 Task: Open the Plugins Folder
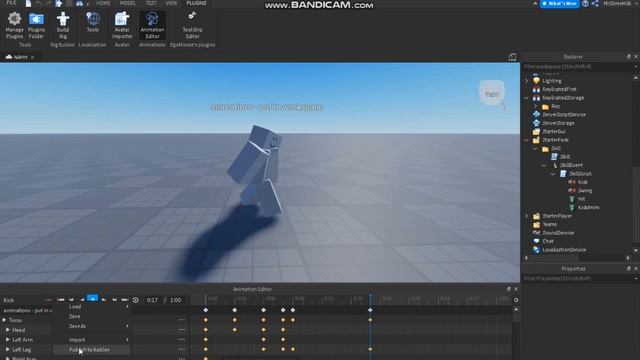[x=36, y=25]
